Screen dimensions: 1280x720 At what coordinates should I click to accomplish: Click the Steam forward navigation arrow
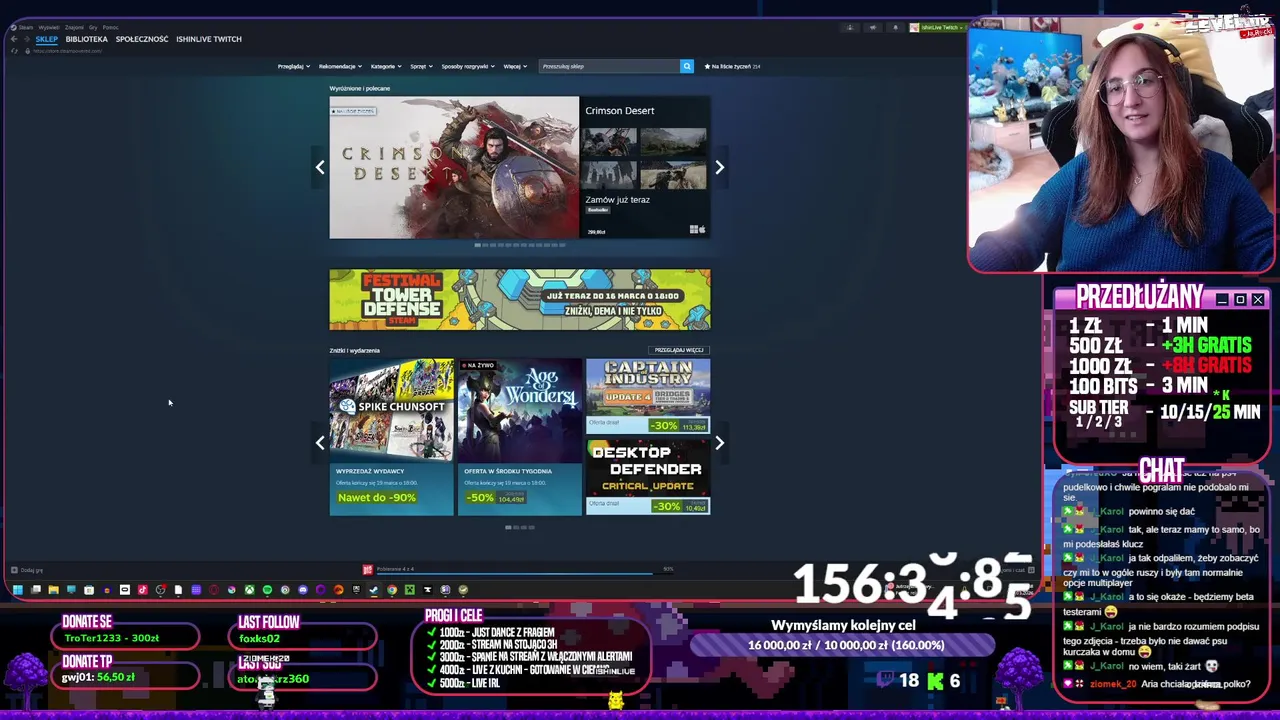click(26, 39)
